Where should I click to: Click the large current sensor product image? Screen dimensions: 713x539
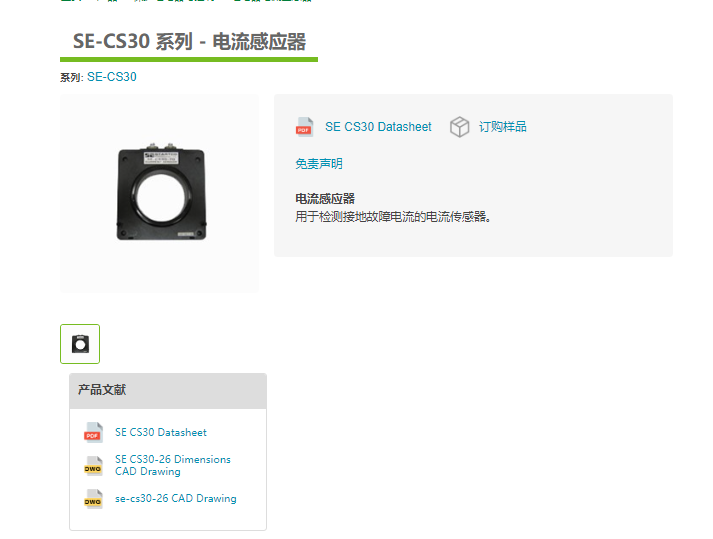161,192
